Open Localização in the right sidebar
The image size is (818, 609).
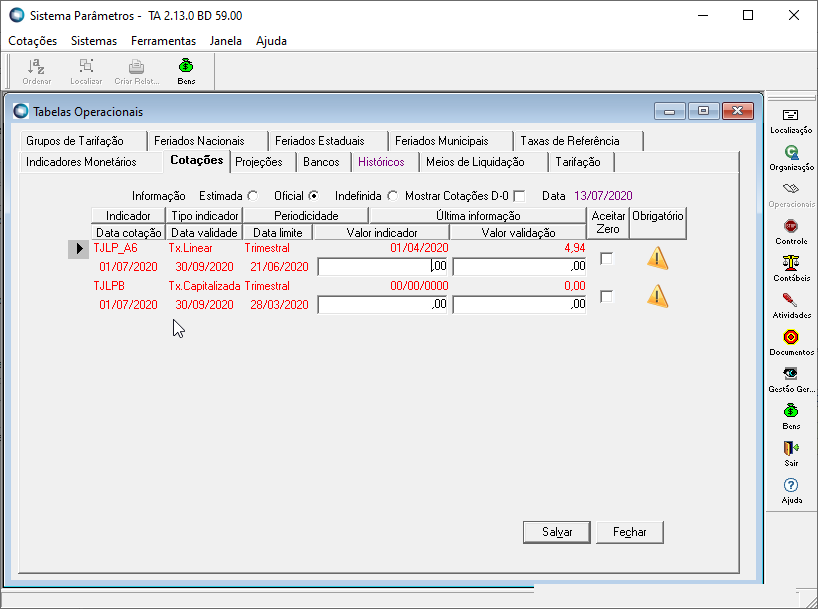tap(791, 121)
